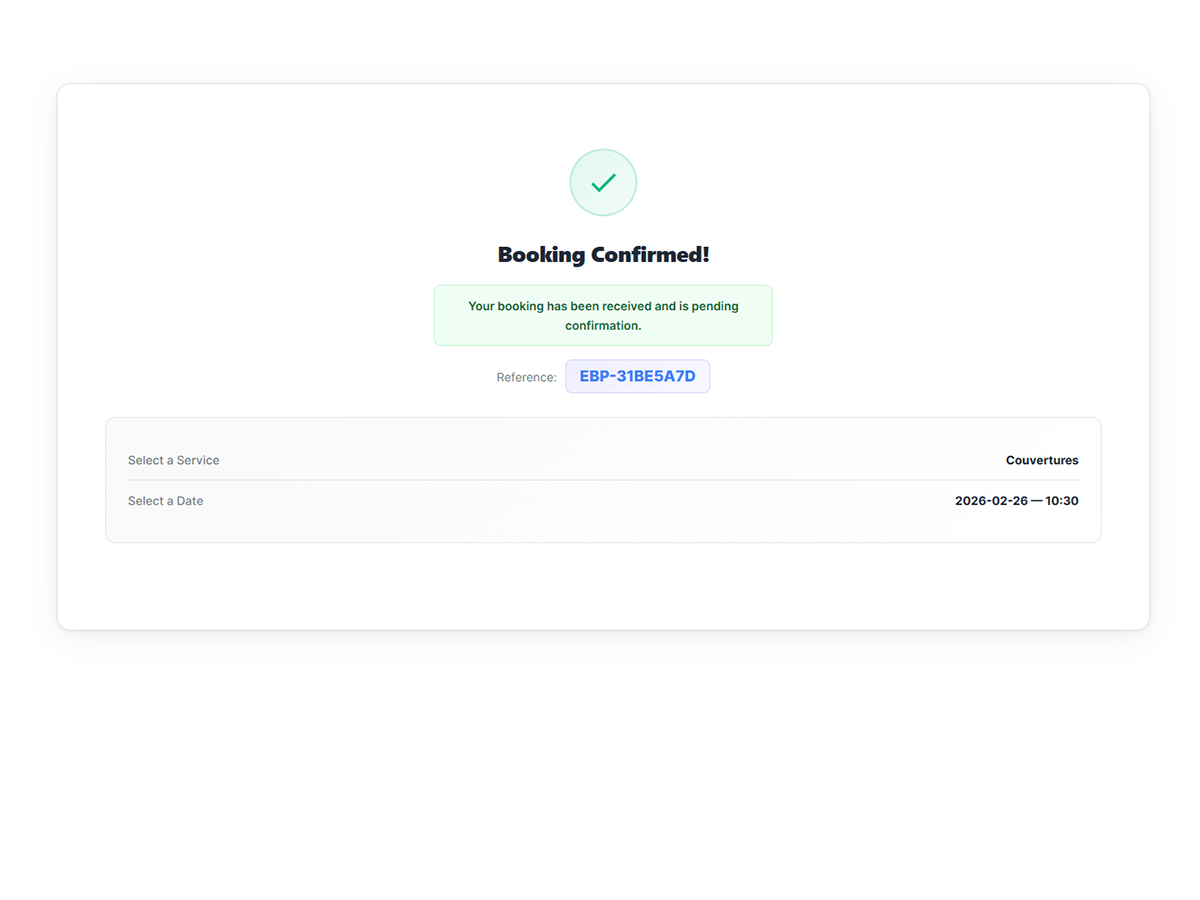Click the word "Booking" in the heading
The height and width of the screenshot is (900, 1200).
coord(541,255)
